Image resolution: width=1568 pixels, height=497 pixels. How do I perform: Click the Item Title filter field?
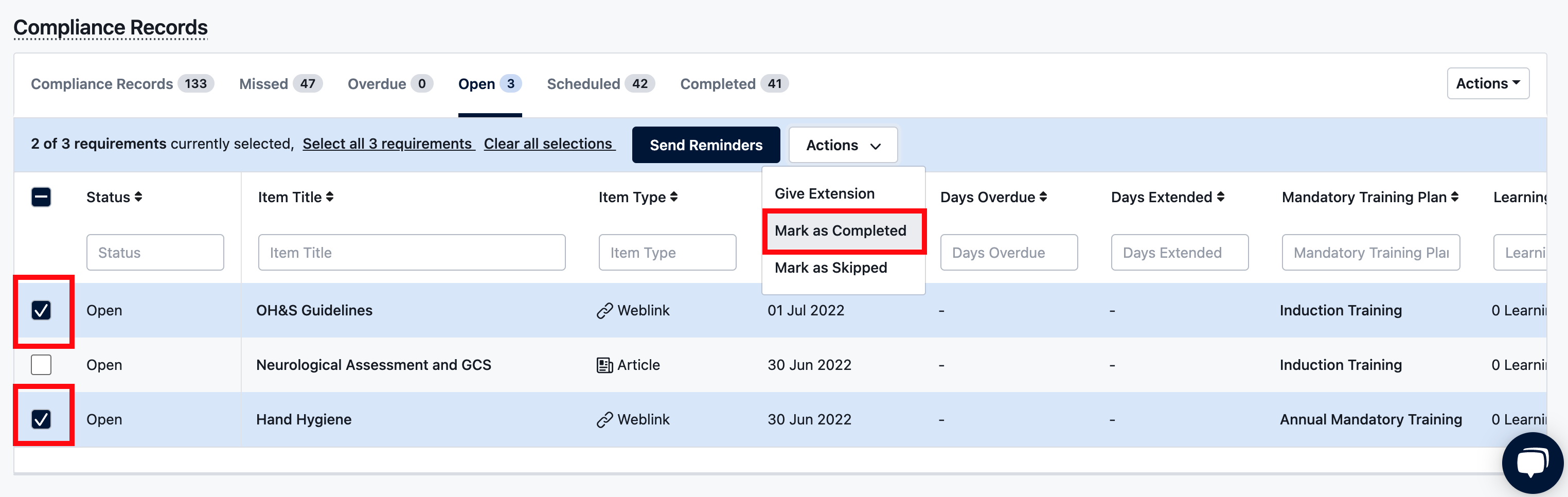tap(412, 252)
